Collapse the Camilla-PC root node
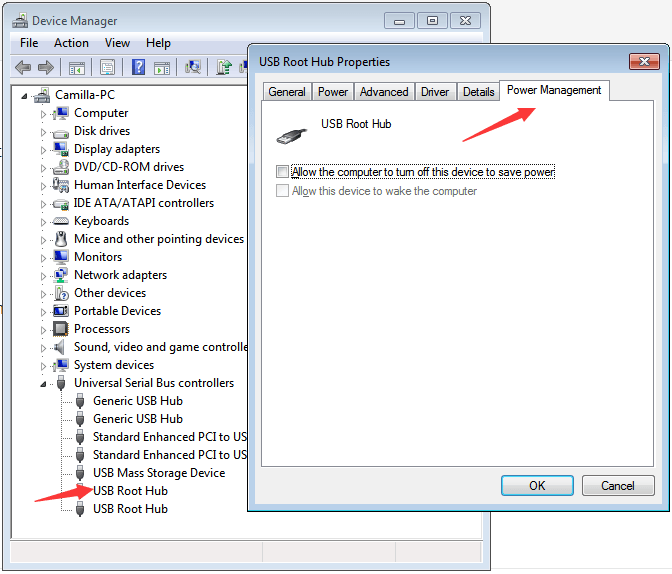672x574 pixels. pyautogui.click(x=24, y=96)
